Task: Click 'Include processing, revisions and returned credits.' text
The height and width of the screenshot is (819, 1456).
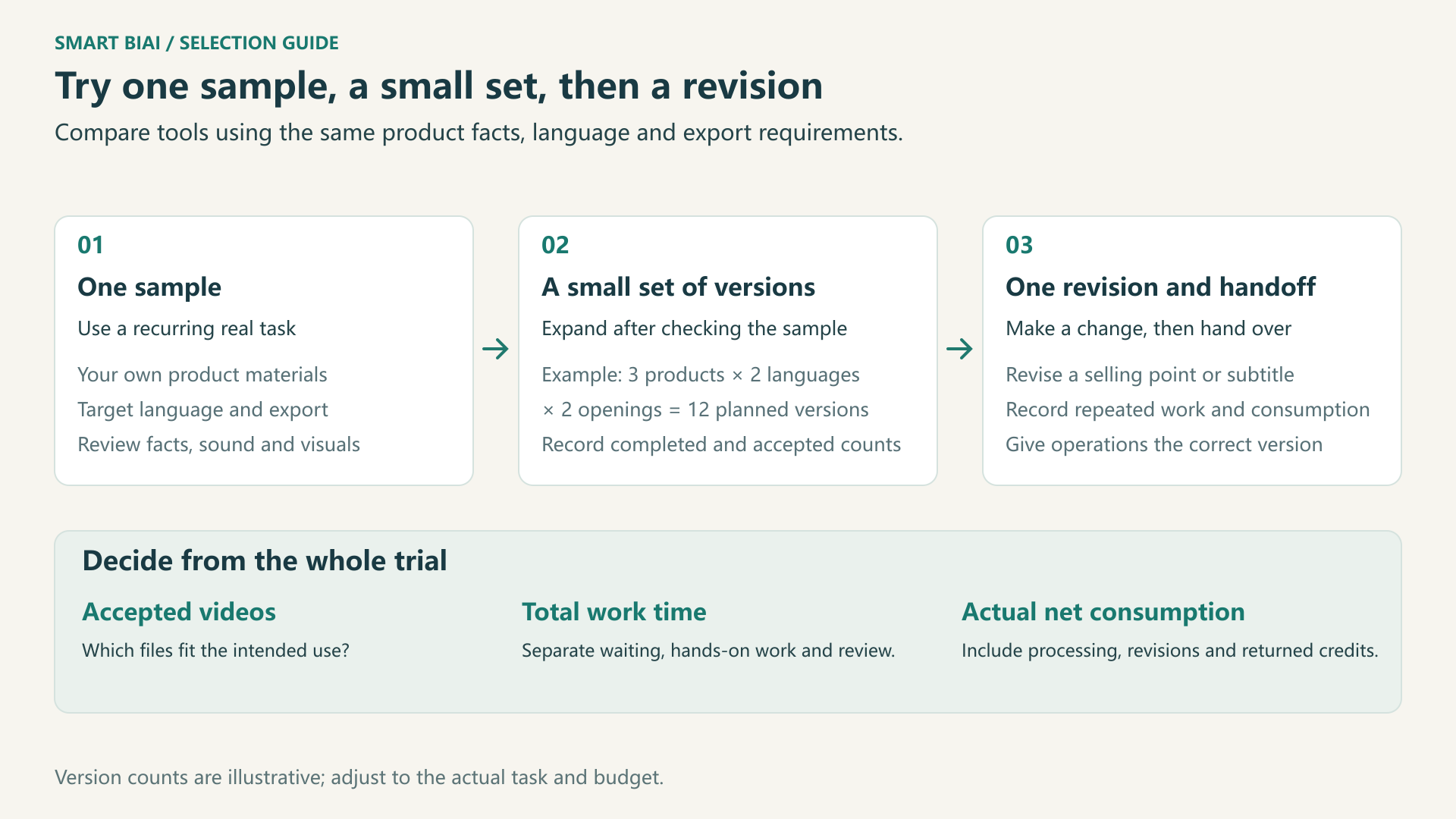Action: click(1170, 651)
